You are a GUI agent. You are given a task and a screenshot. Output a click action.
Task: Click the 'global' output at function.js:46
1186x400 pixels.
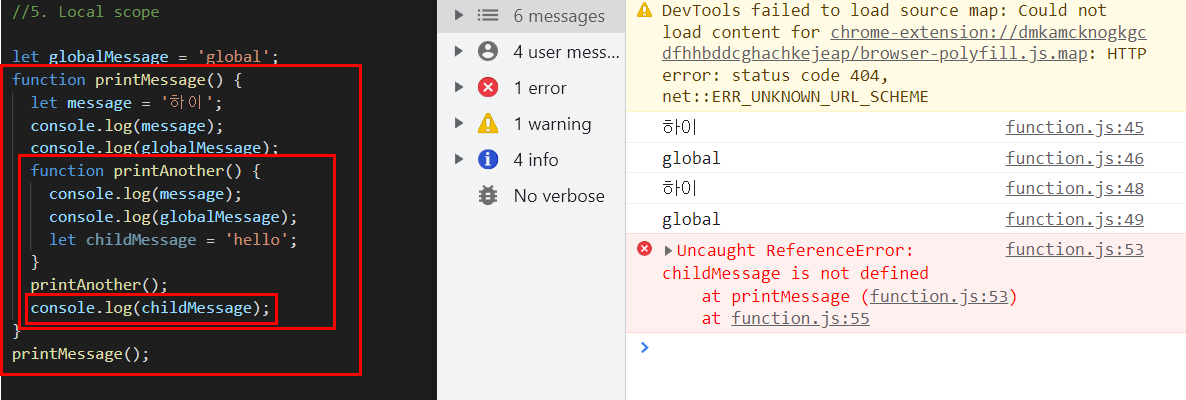coord(691,158)
